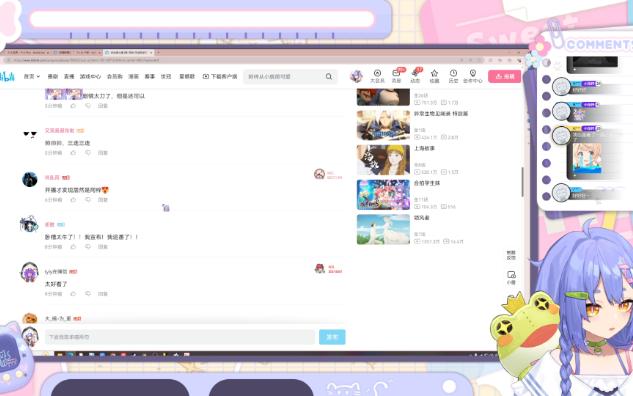The width and height of the screenshot is (633, 396).
Task: Go to 游戏中心 in the top navigation
Action: pyautogui.click(x=90, y=76)
